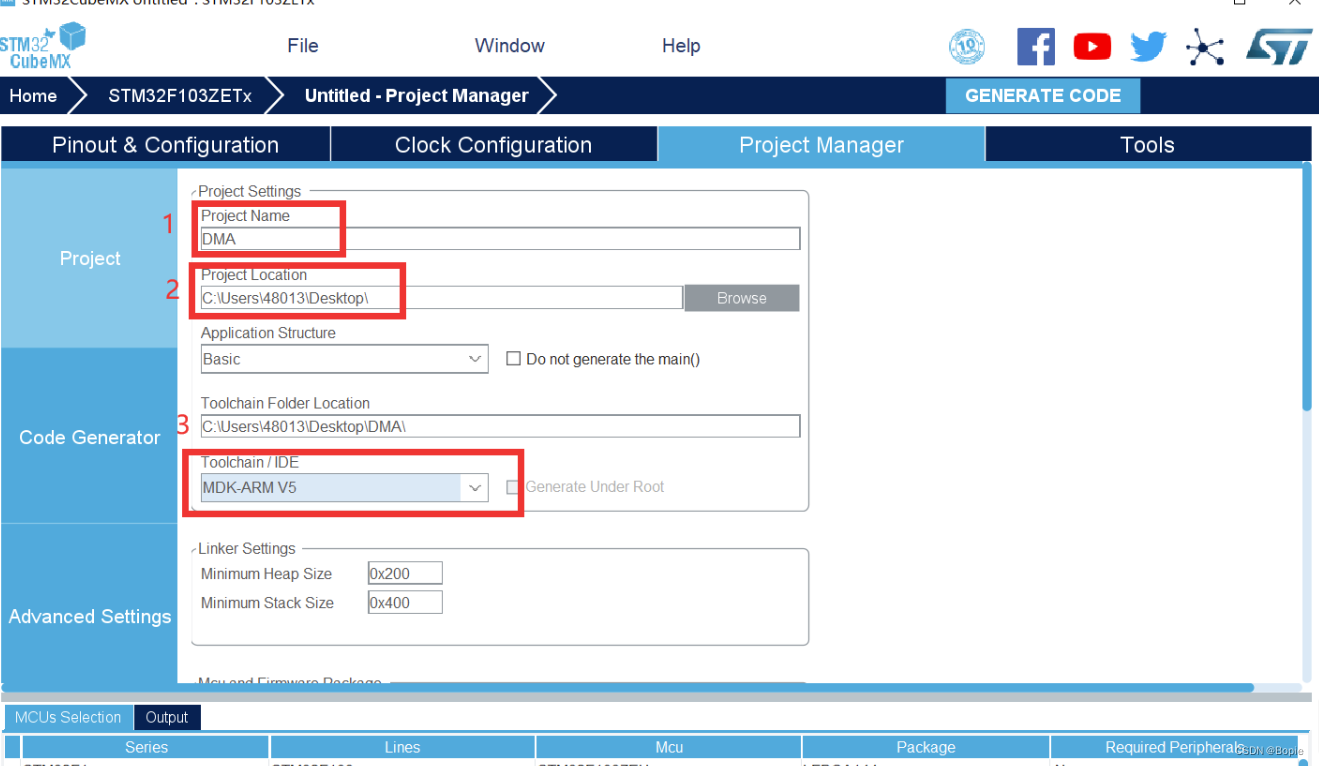Screen dimensions: 1319x766
Task: Open the YouTube icon link
Action: pyautogui.click(x=1092, y=47)
